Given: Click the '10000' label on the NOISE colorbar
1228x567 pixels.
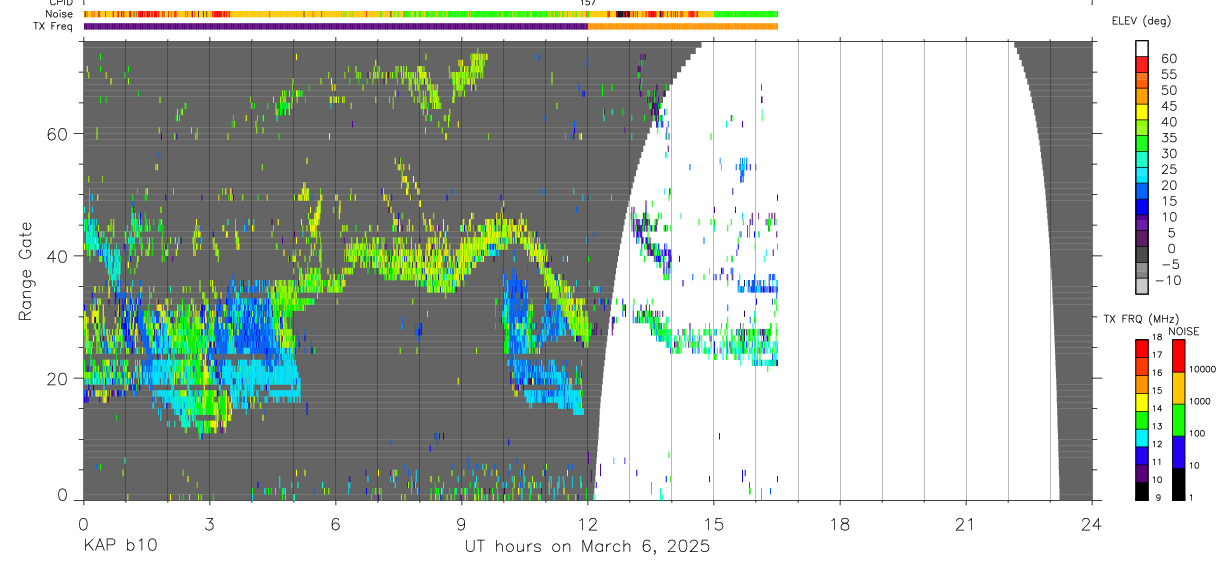Looking at the screenshot, I should [x=1202, y=370].
